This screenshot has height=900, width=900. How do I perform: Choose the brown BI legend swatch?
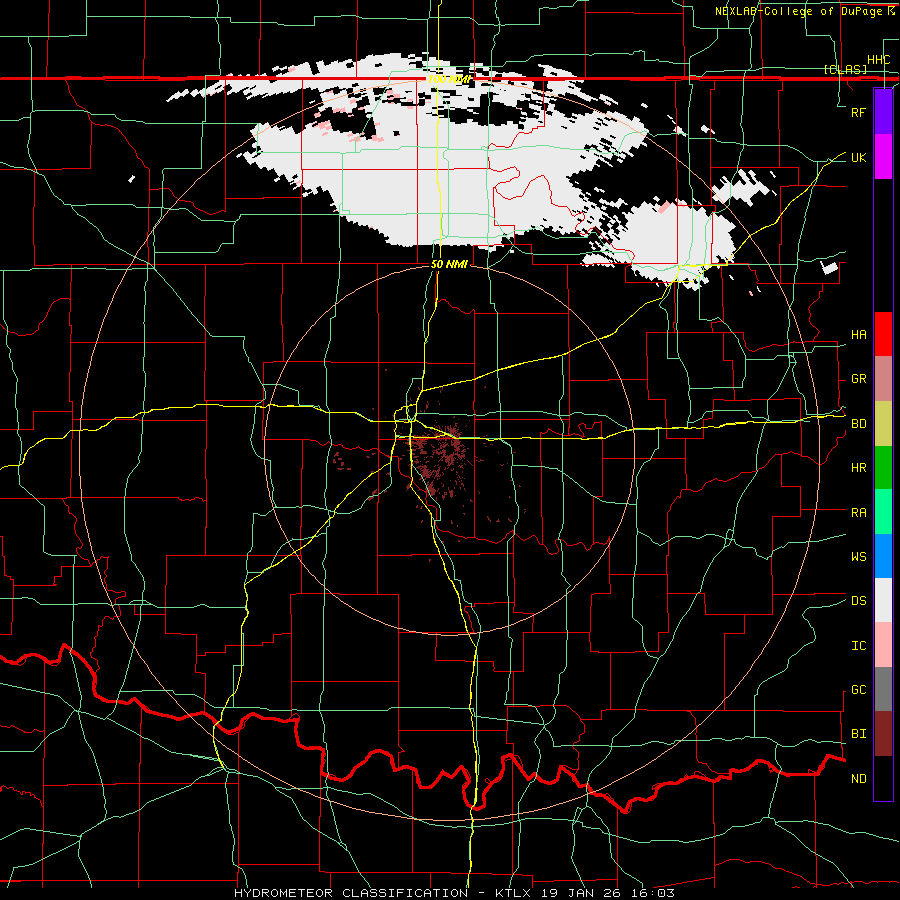(x=883, y=734)
